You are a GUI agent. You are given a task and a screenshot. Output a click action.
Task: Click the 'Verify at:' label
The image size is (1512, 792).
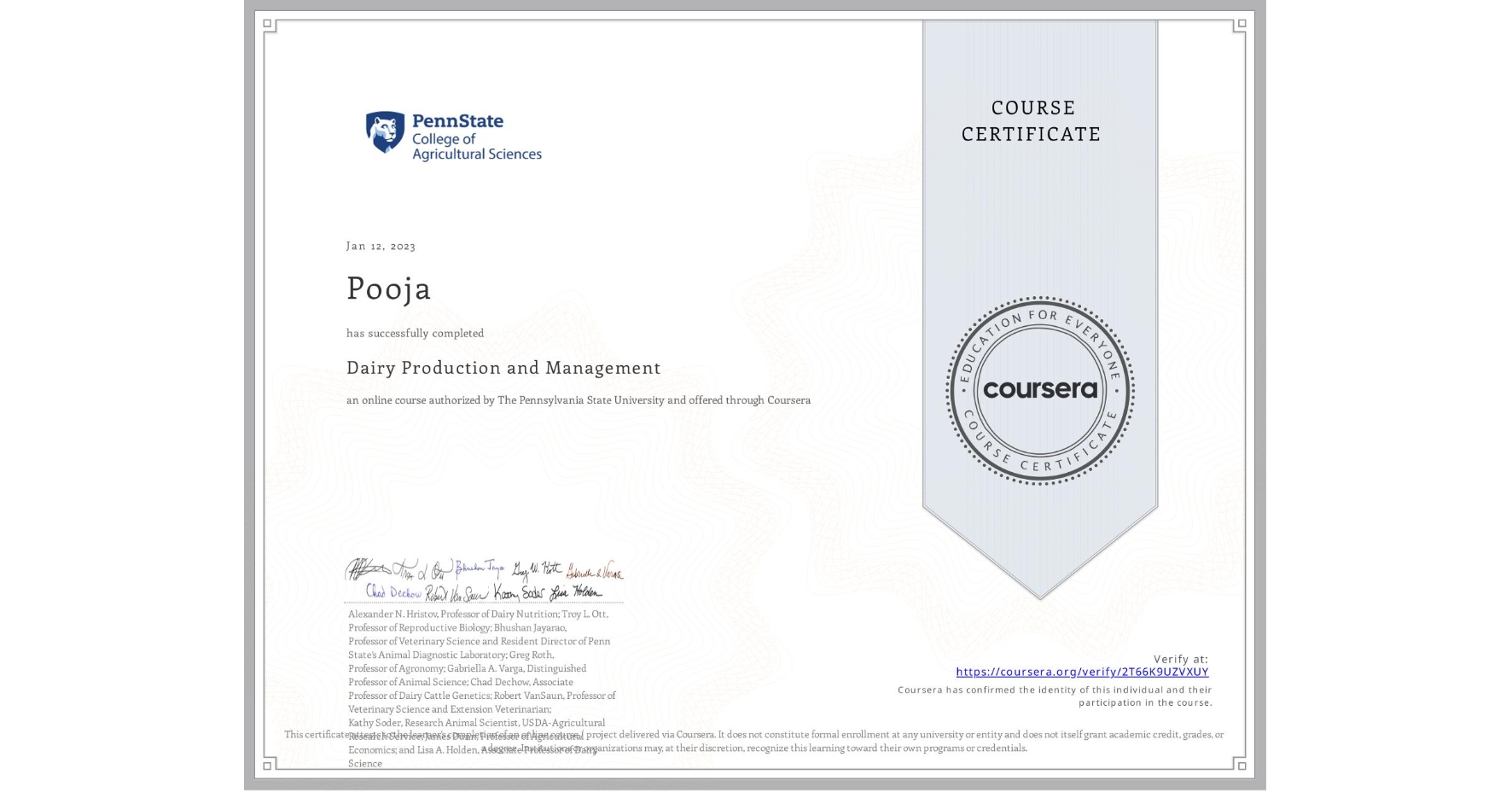coord(1181,659)
